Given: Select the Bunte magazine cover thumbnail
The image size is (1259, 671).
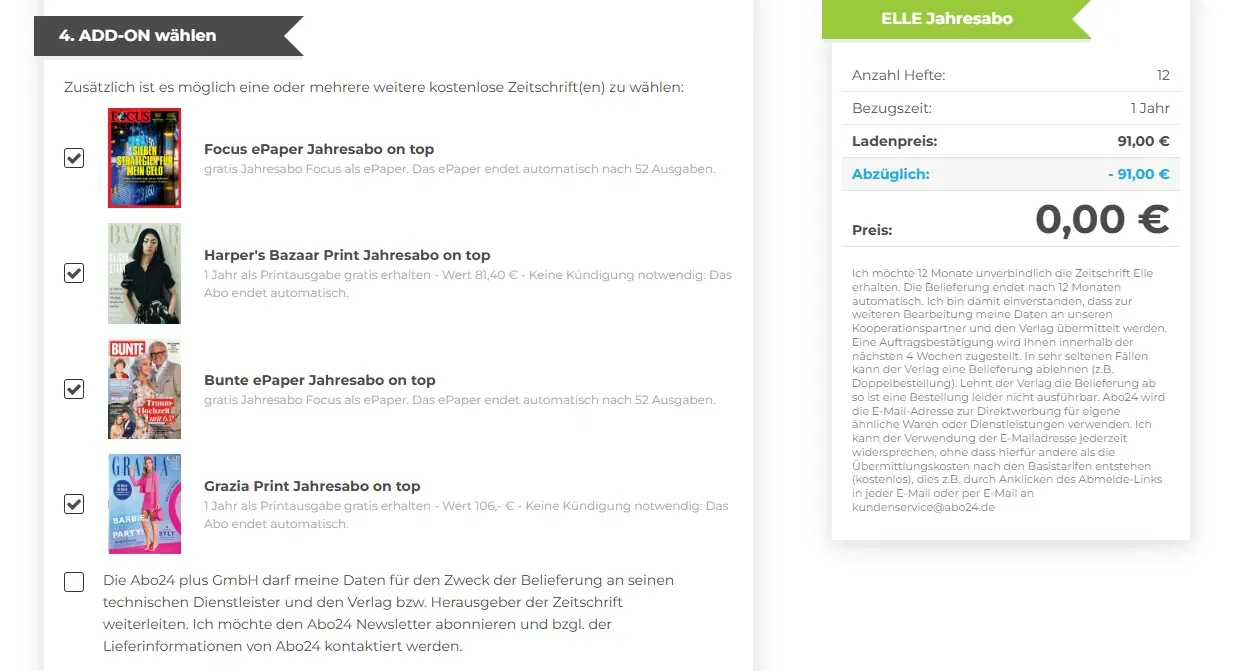Looking at the screenshot, I should 144,389.
